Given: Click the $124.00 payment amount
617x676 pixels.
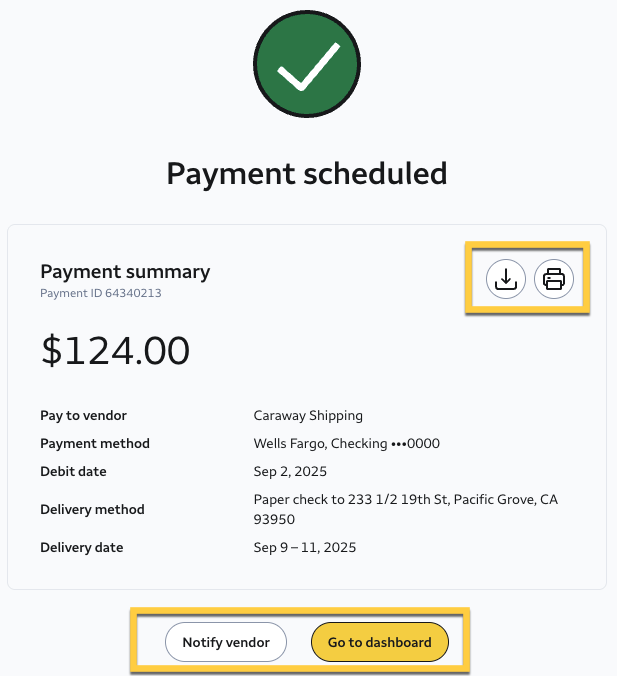Looking at the screenshot, I should [x=115, y=350].
